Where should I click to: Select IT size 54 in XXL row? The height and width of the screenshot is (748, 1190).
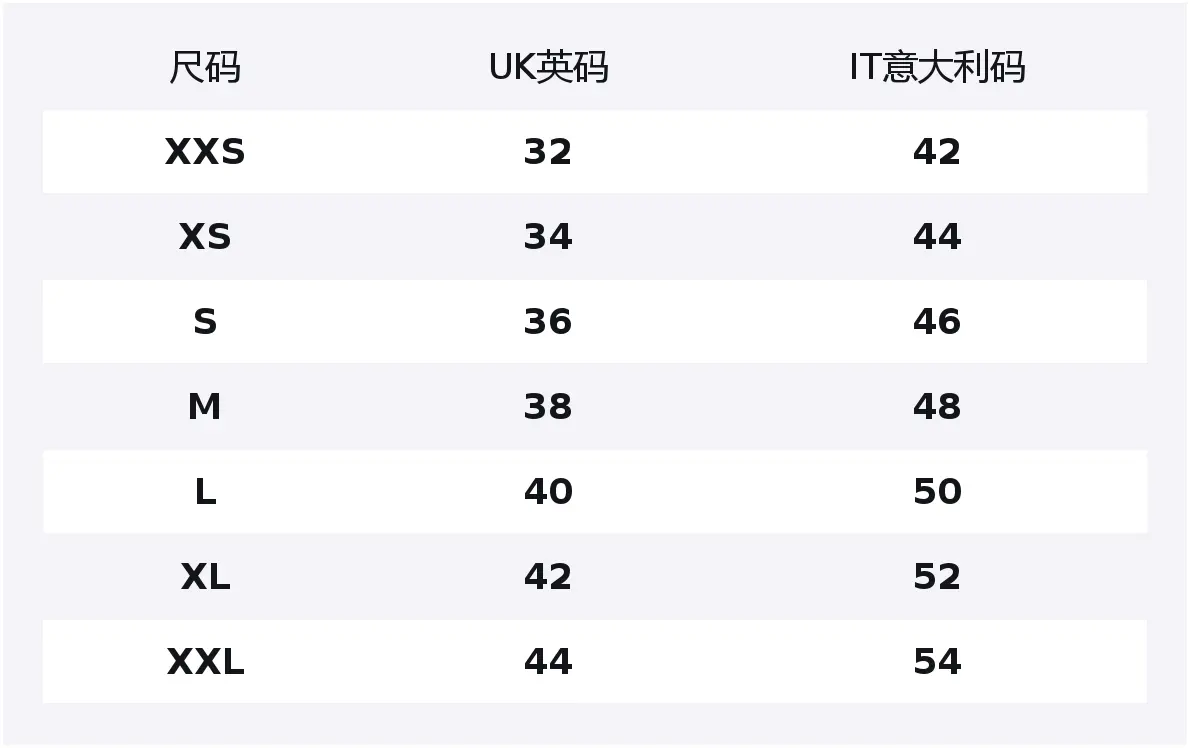(x=937, y=662)
